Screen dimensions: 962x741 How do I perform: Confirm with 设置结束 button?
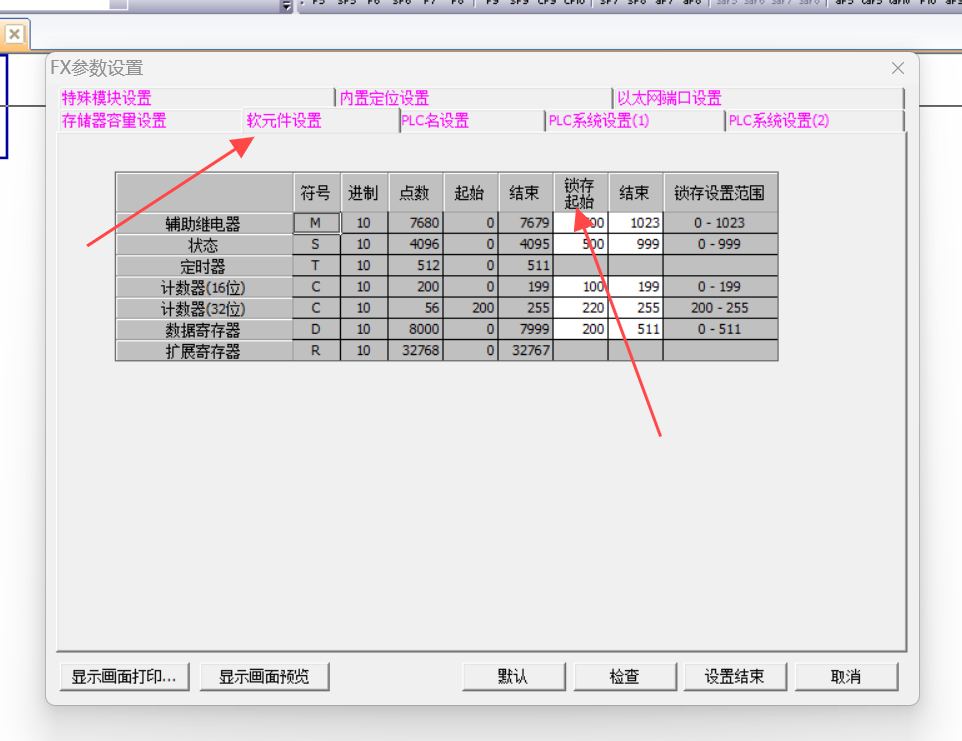[735, 676]
